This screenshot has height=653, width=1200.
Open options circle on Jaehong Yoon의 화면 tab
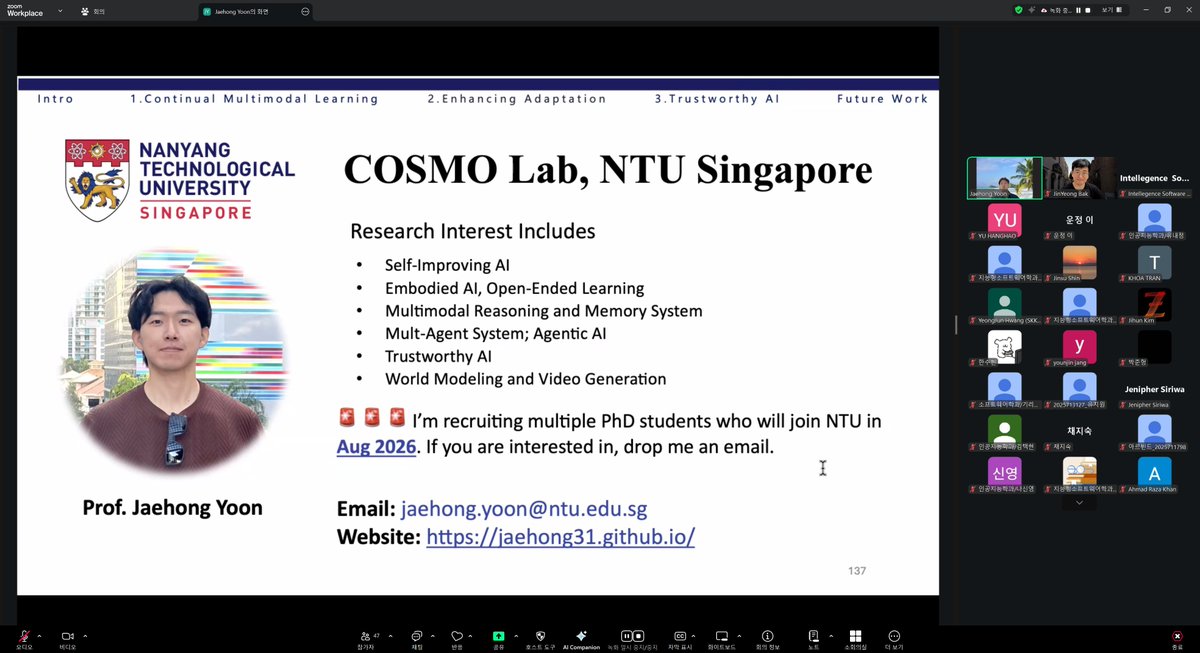click(305, 11)
